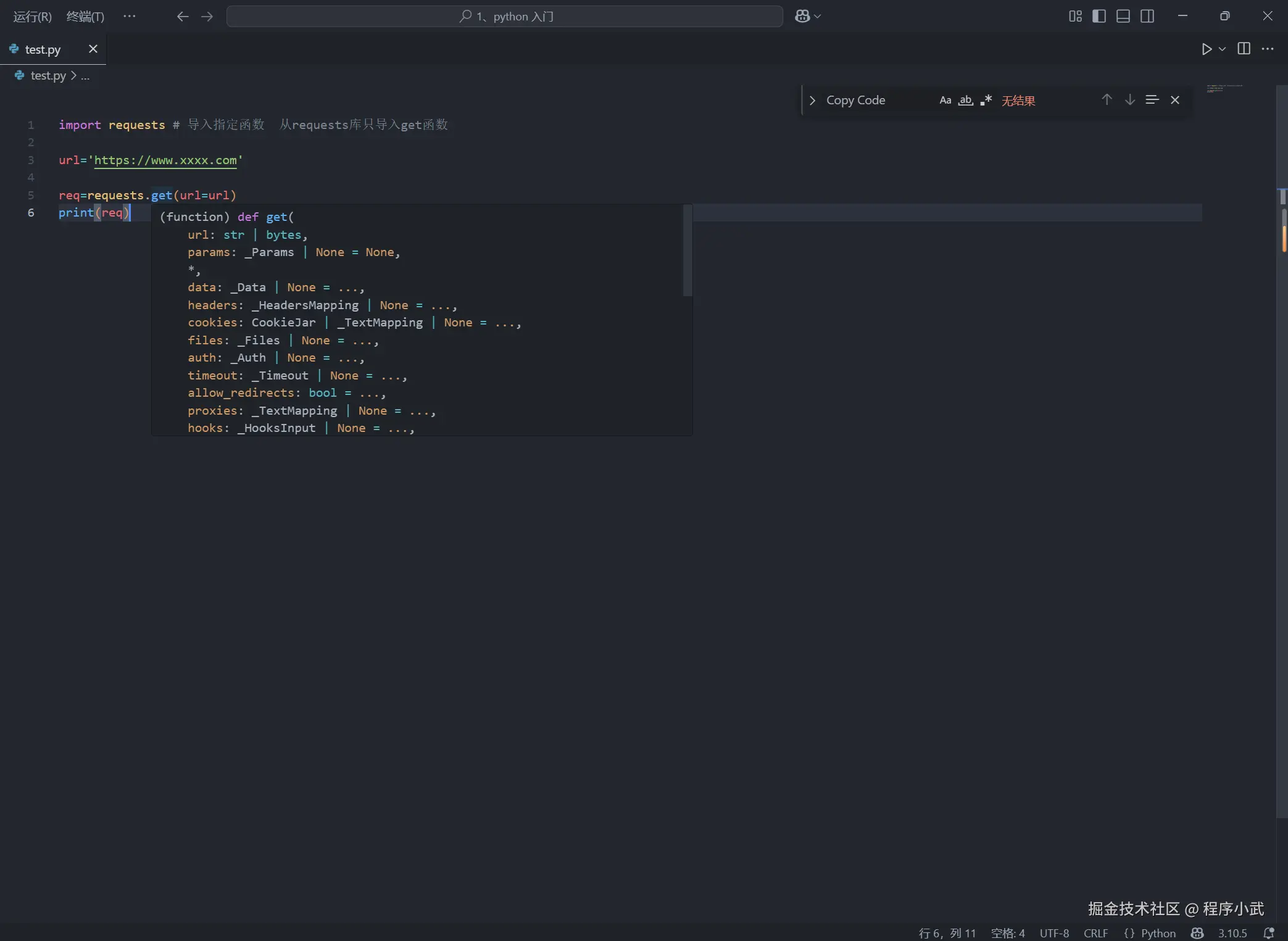Screen dimensions: 1288x941
Task: Select the test.py editor tab
Action: click(x=43, y=49)
